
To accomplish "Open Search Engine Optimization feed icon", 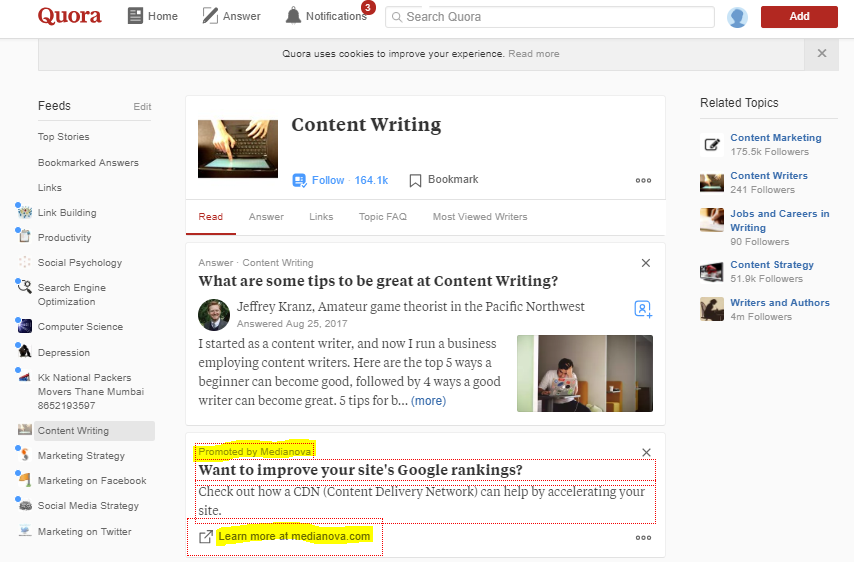I will (24, 286).
